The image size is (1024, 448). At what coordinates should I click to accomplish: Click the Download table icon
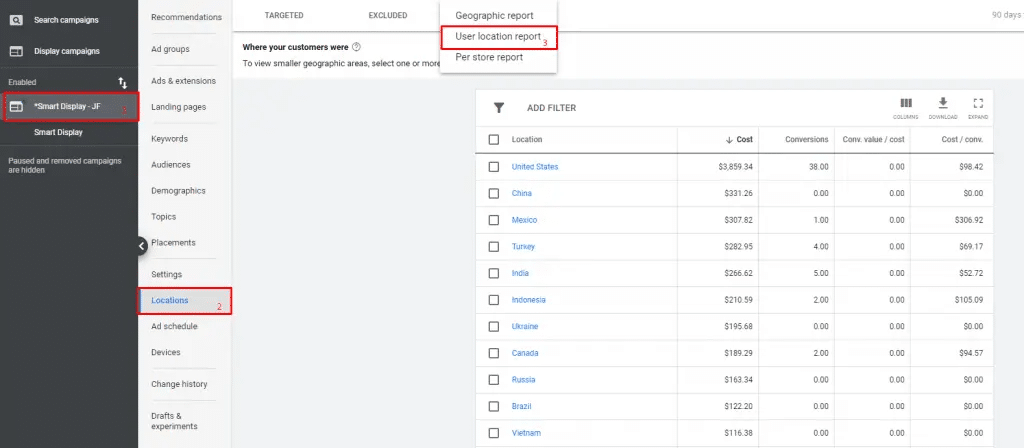tap(942, 104)
